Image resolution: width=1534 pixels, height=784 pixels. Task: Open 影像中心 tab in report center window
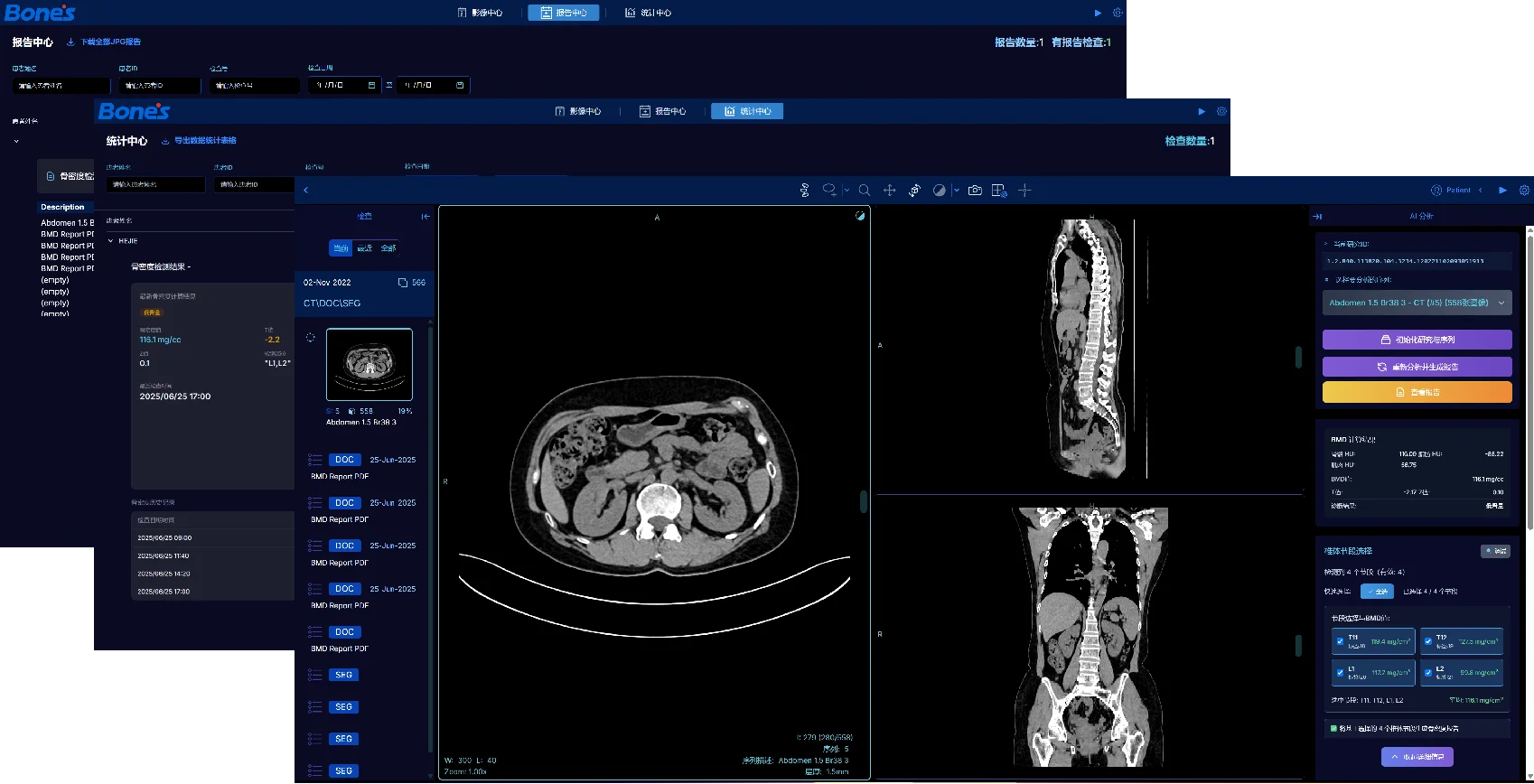pos(480,13)
